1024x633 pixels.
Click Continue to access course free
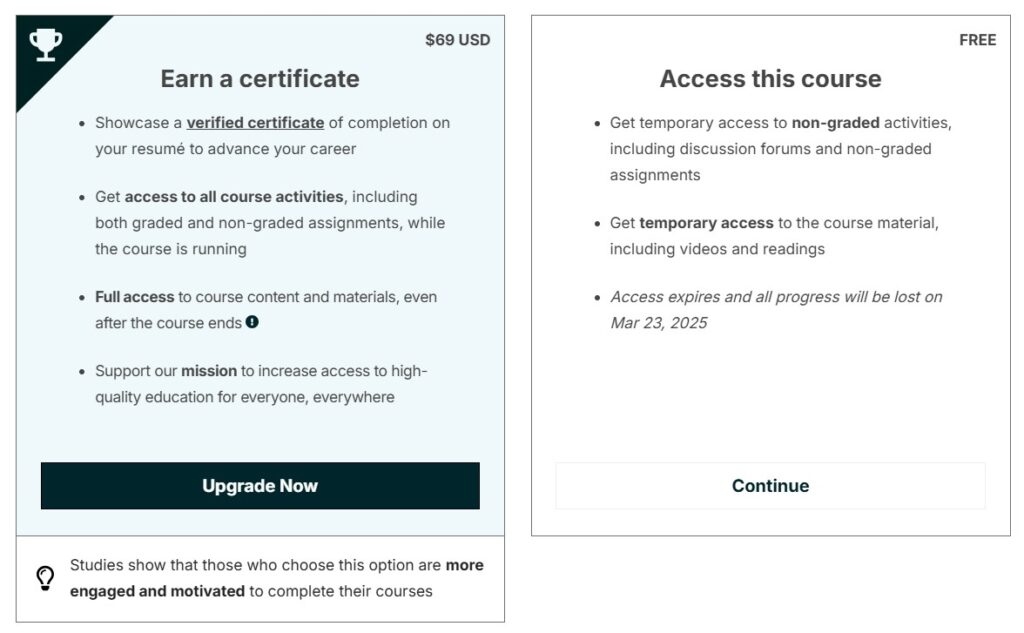pyautogui.click(x=771, y=486)
